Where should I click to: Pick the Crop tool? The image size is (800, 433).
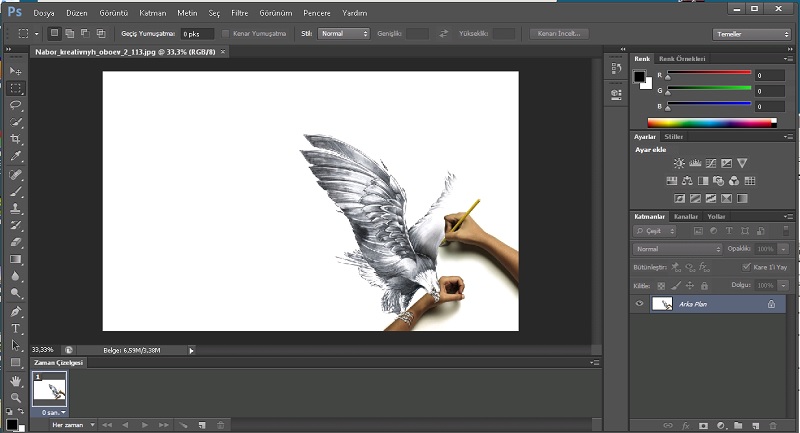pos(16,139)
